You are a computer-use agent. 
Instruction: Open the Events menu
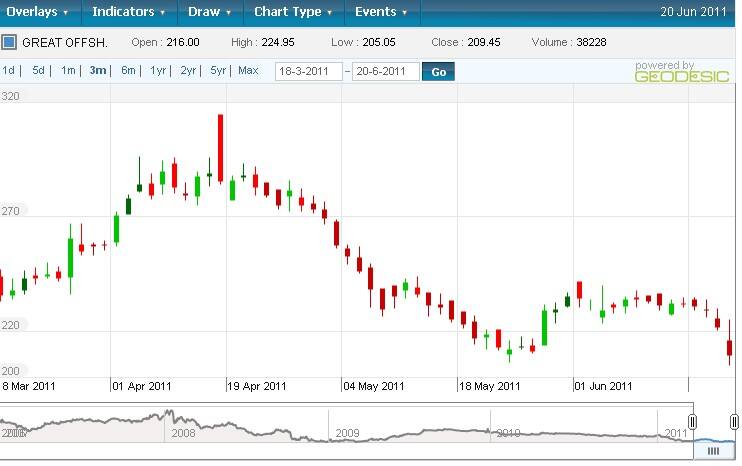pyautogui.click(x=382, y=12)
